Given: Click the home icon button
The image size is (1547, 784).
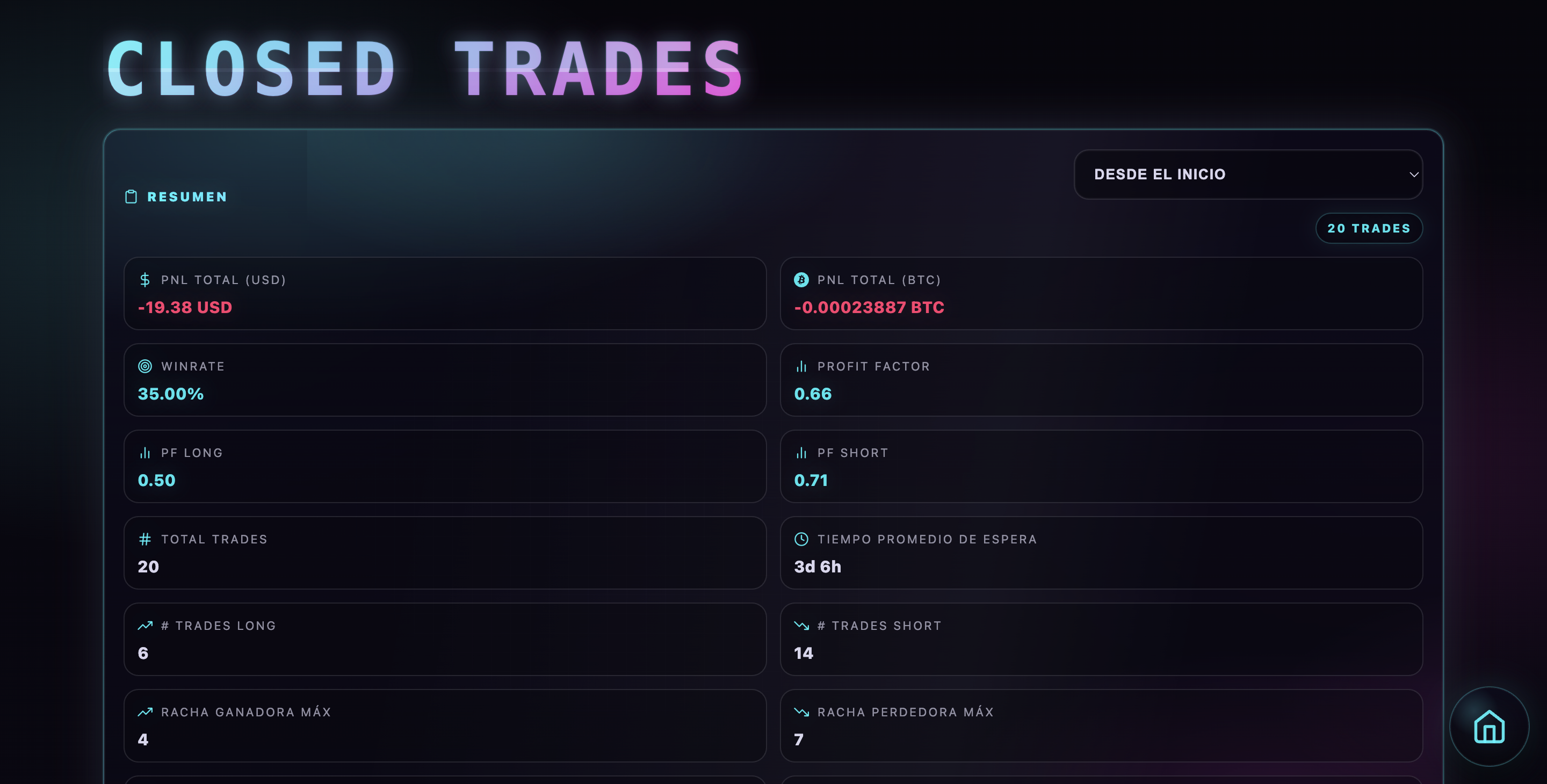Looking at the screenshot, I should click(1489, 727).
